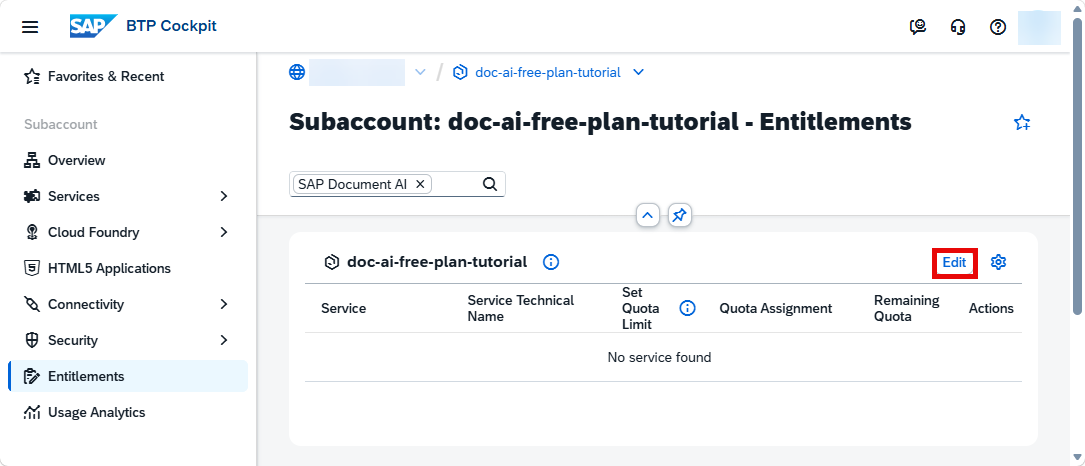
Task: Click the subaccount cube icon in breadcrumb
Action: click(x=460, y=72)
